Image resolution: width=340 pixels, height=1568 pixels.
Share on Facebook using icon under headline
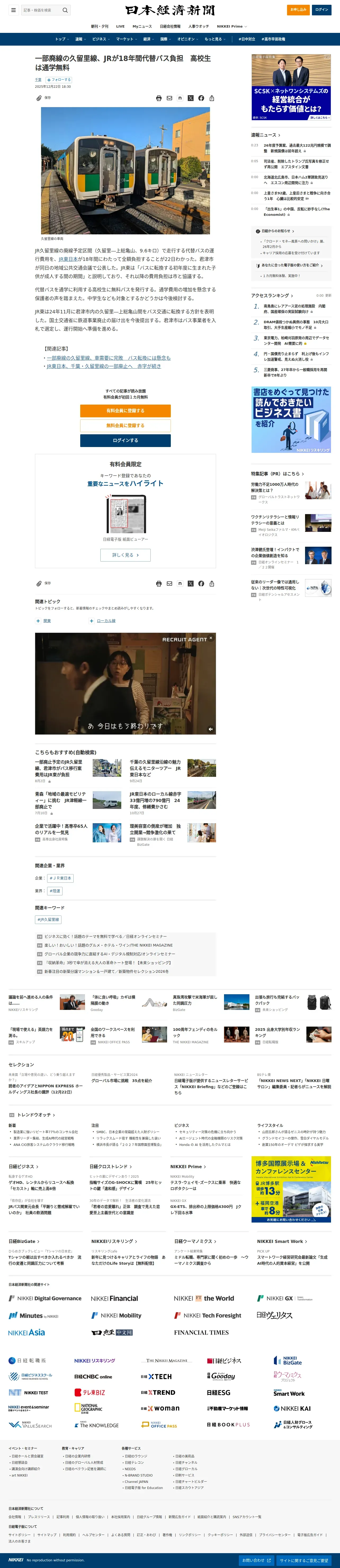201,98
